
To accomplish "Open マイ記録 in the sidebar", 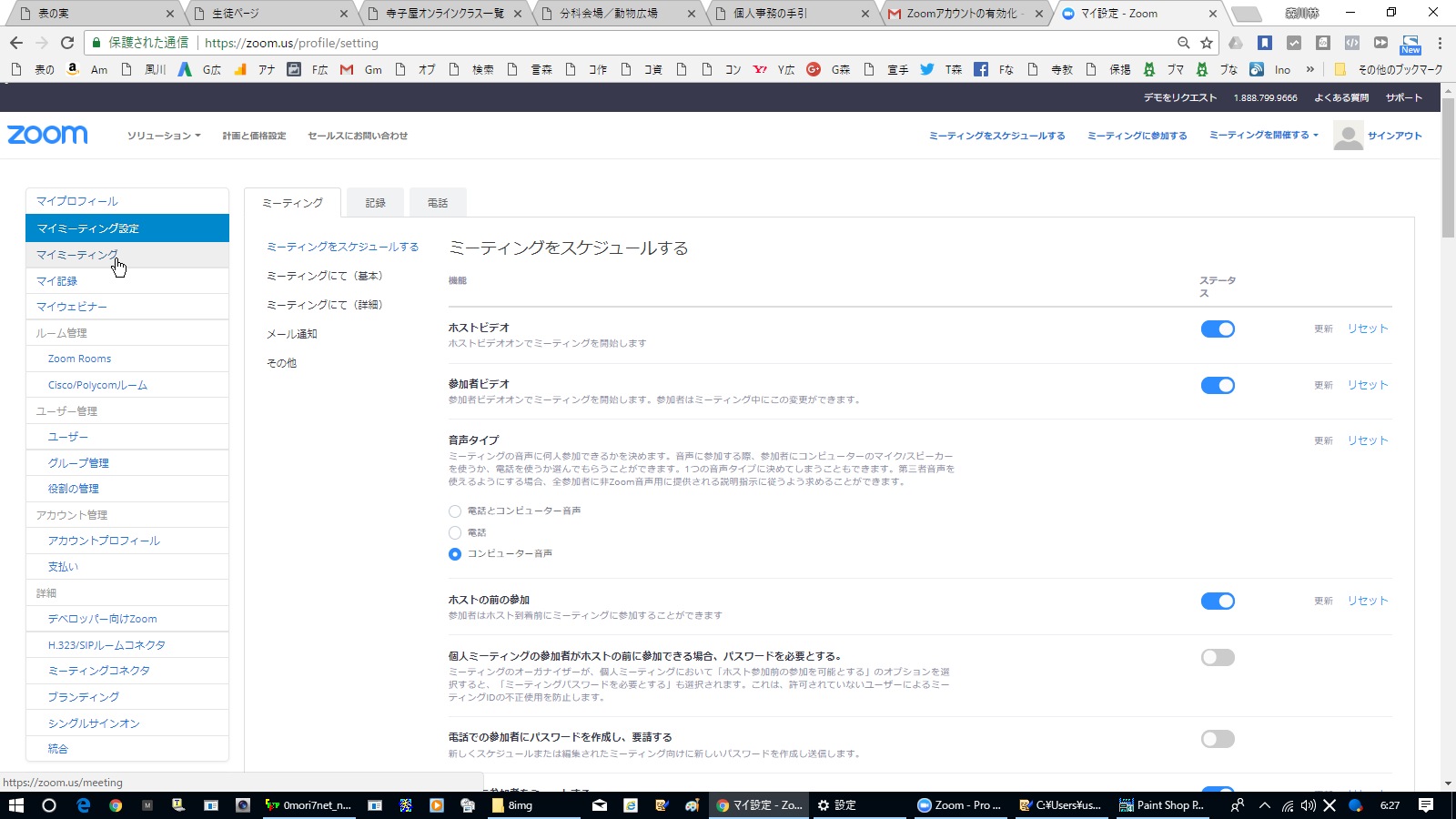I will click(x=127, y=281).
